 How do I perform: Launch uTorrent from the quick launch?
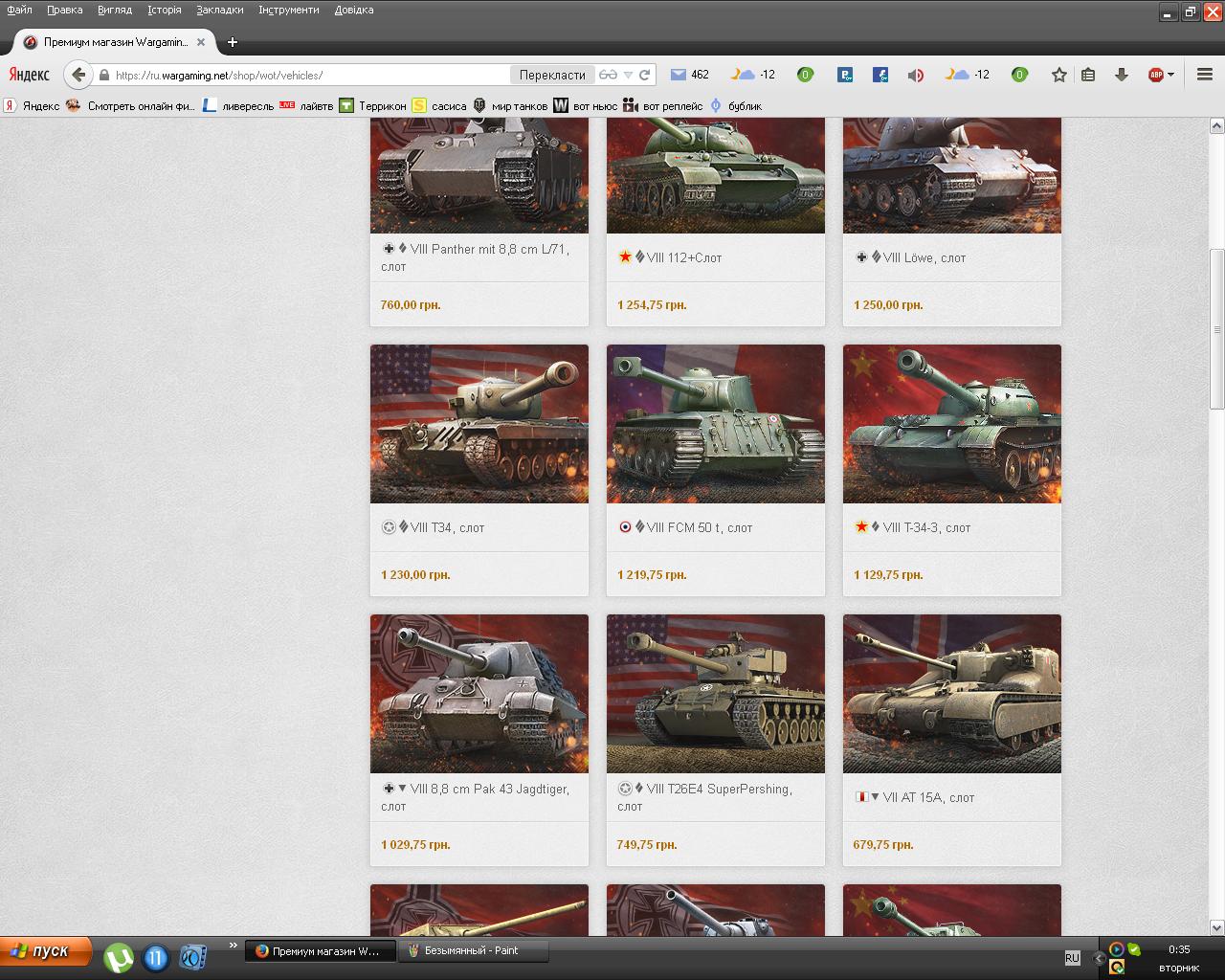119,958
